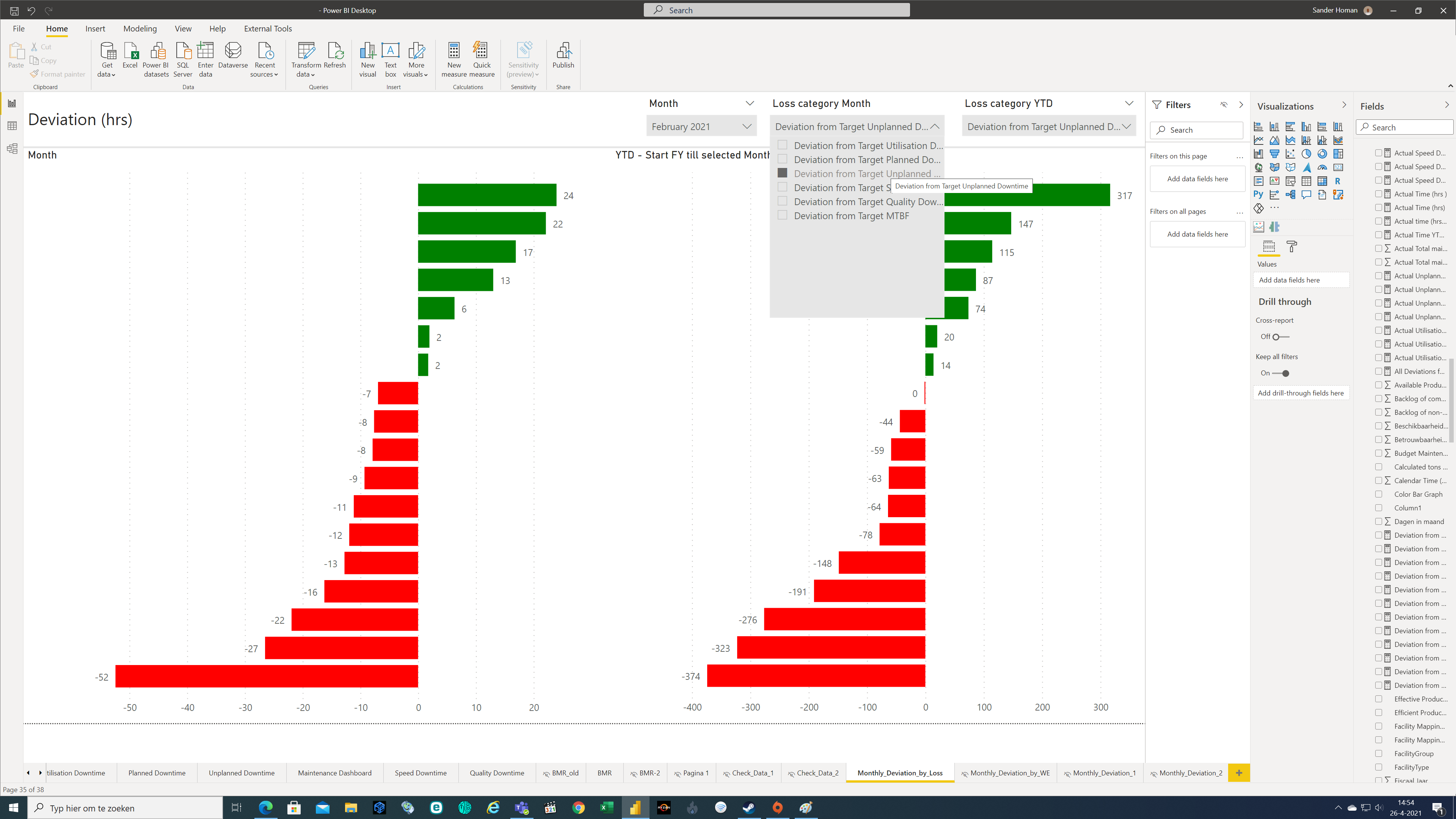Select the Donut chart visual
1456x819 pixels.
point(1322,154)
